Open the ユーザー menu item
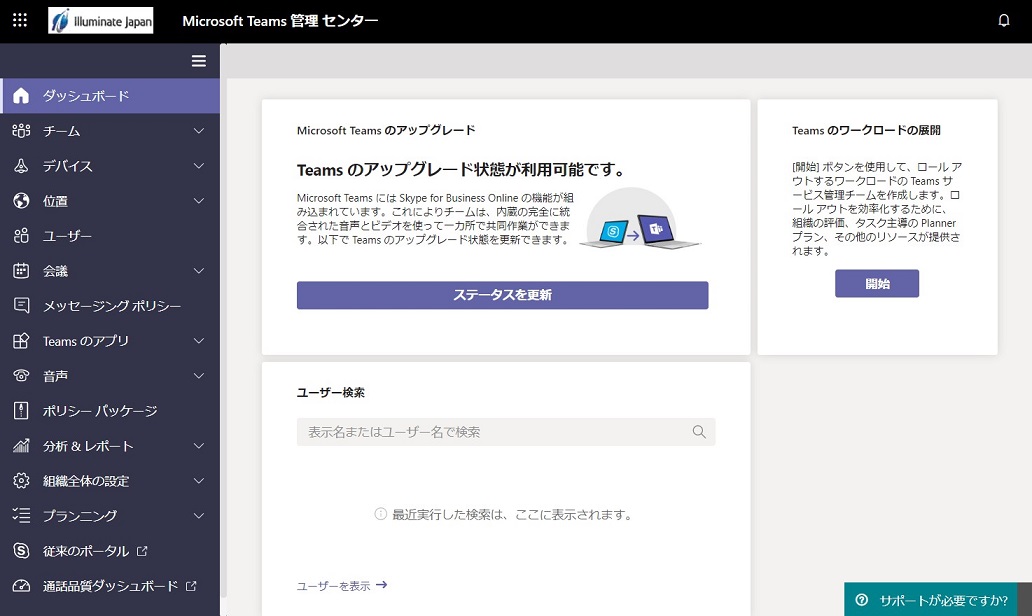Screen dimensions: 1032x616 [110, 236]
